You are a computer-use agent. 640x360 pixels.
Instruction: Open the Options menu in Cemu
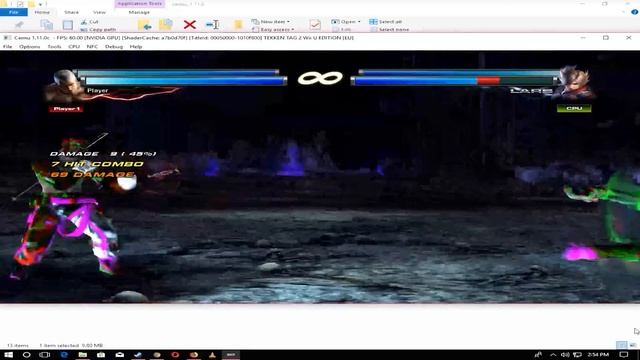click(x=30, y=47)
